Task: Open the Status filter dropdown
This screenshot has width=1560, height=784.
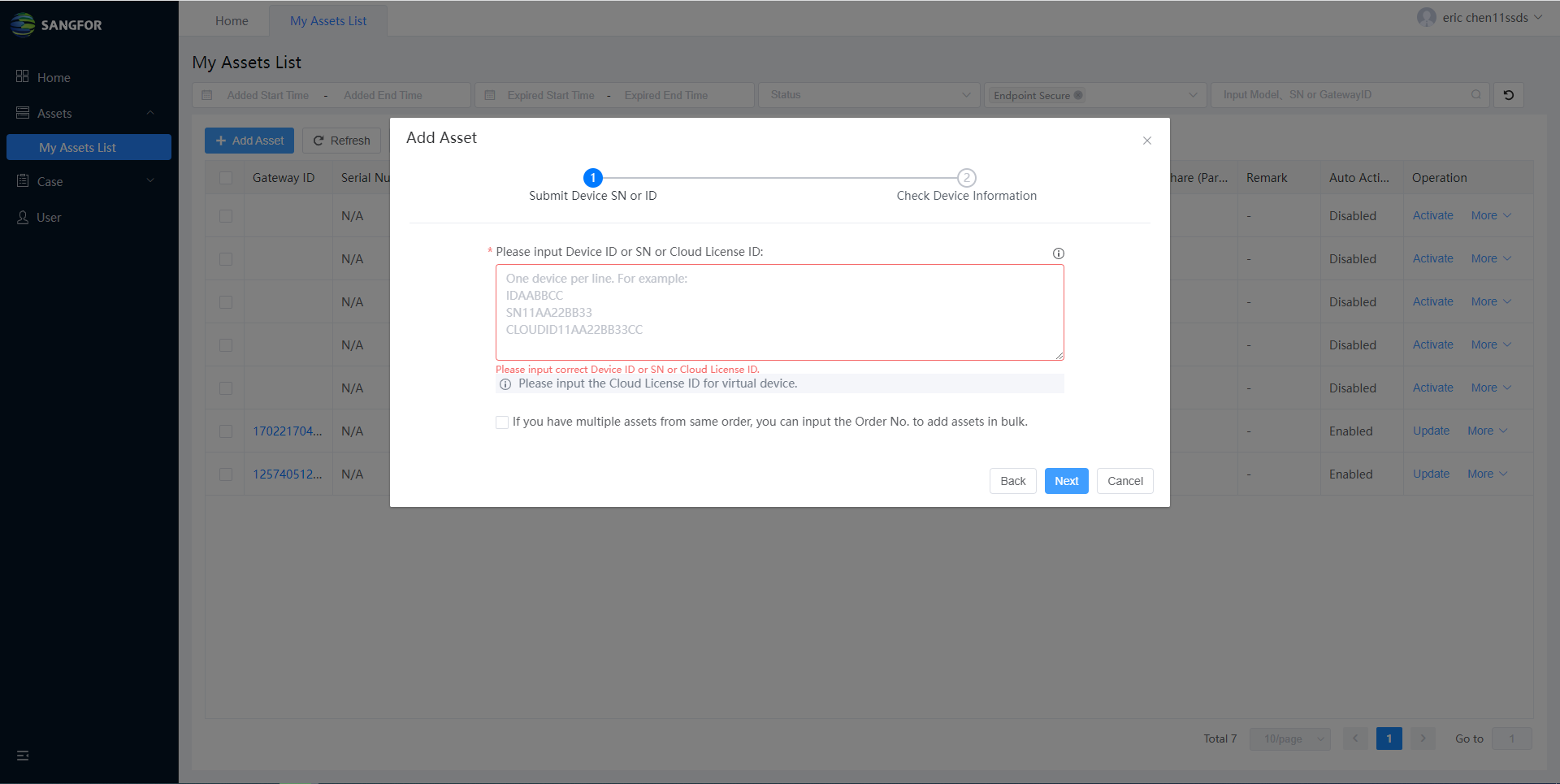Action: 869,95
